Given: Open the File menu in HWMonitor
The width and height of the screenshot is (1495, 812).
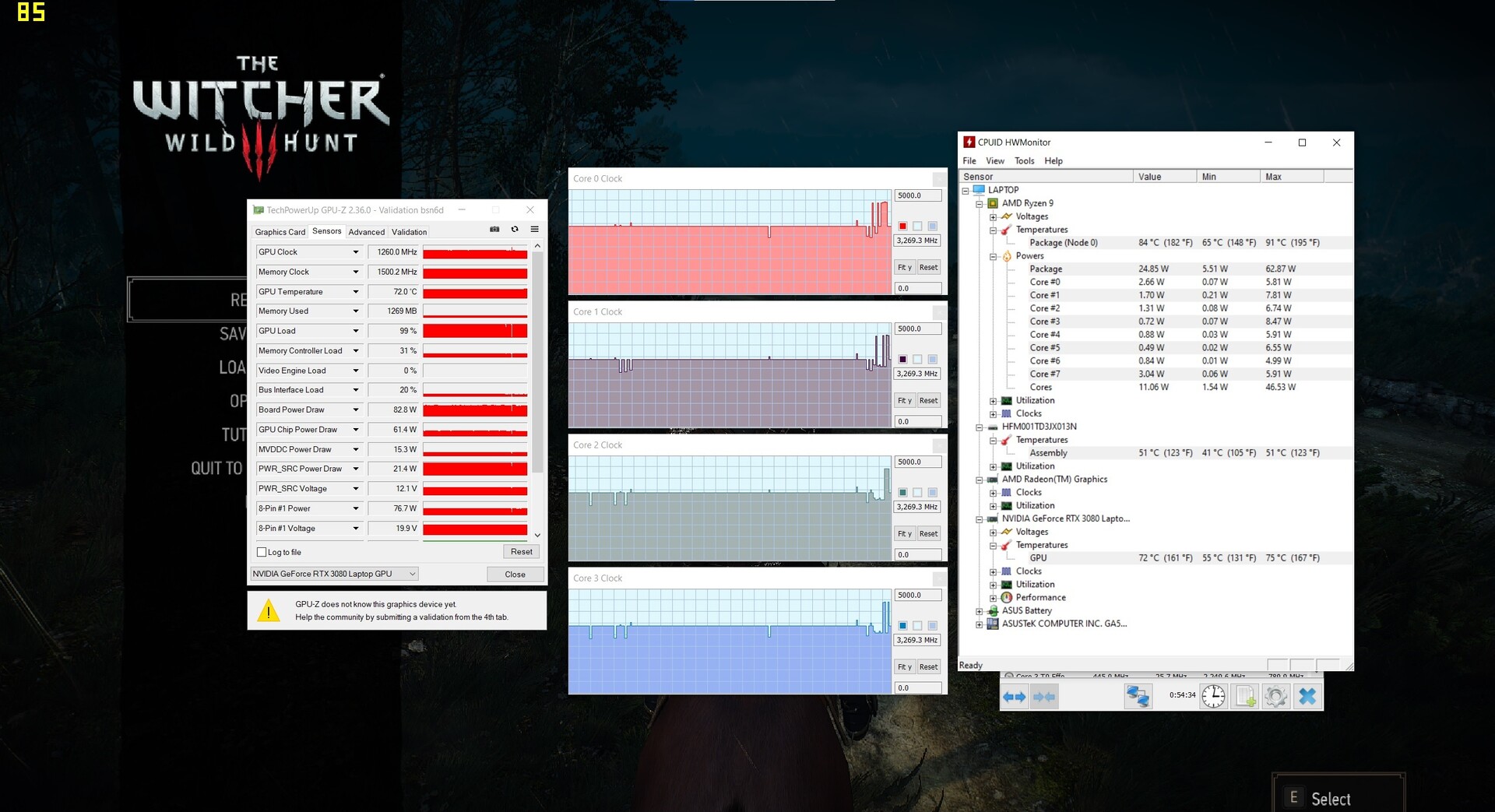Looking at the screenshot, I should [969, 161].
